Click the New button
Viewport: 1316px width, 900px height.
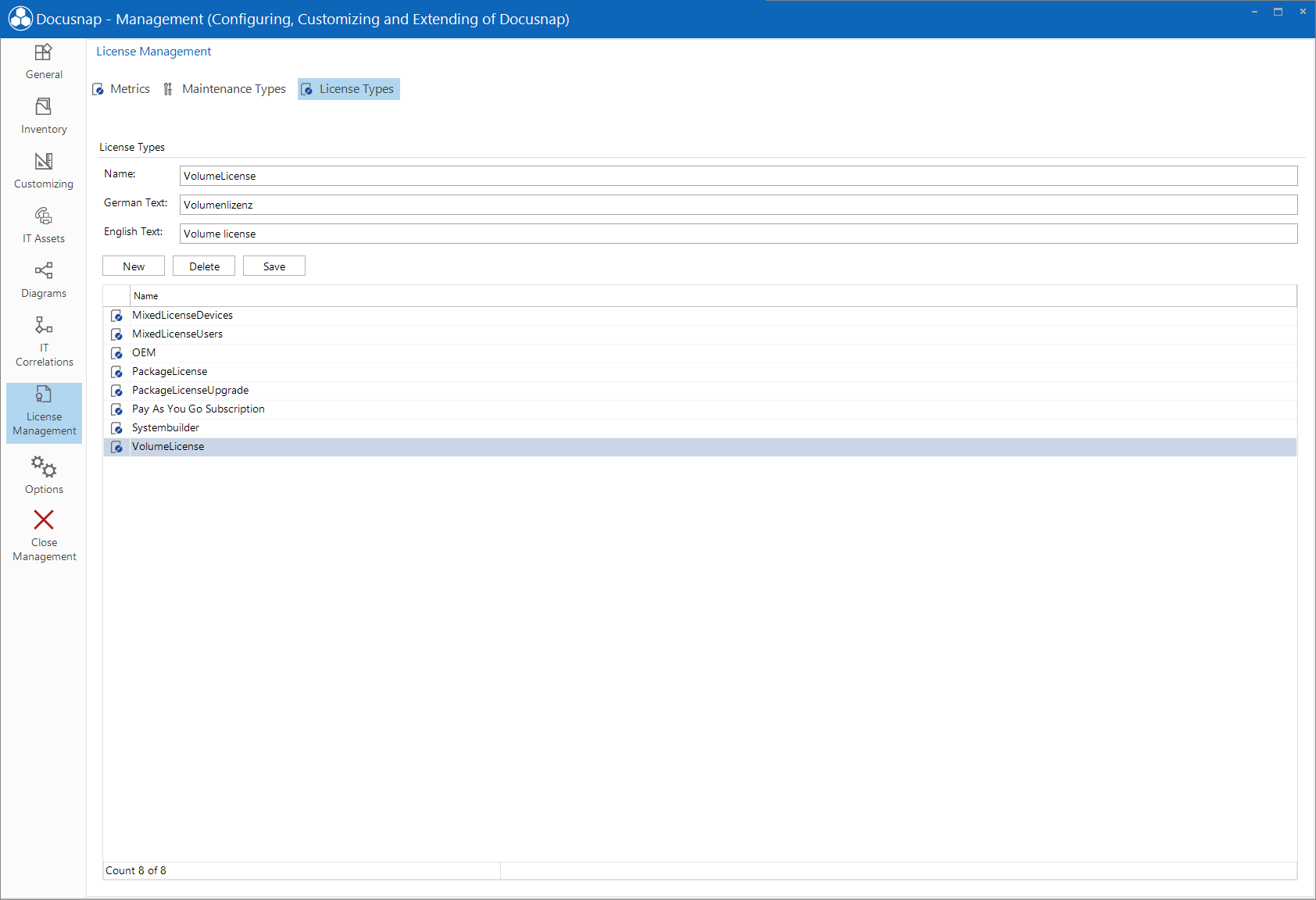134,266
